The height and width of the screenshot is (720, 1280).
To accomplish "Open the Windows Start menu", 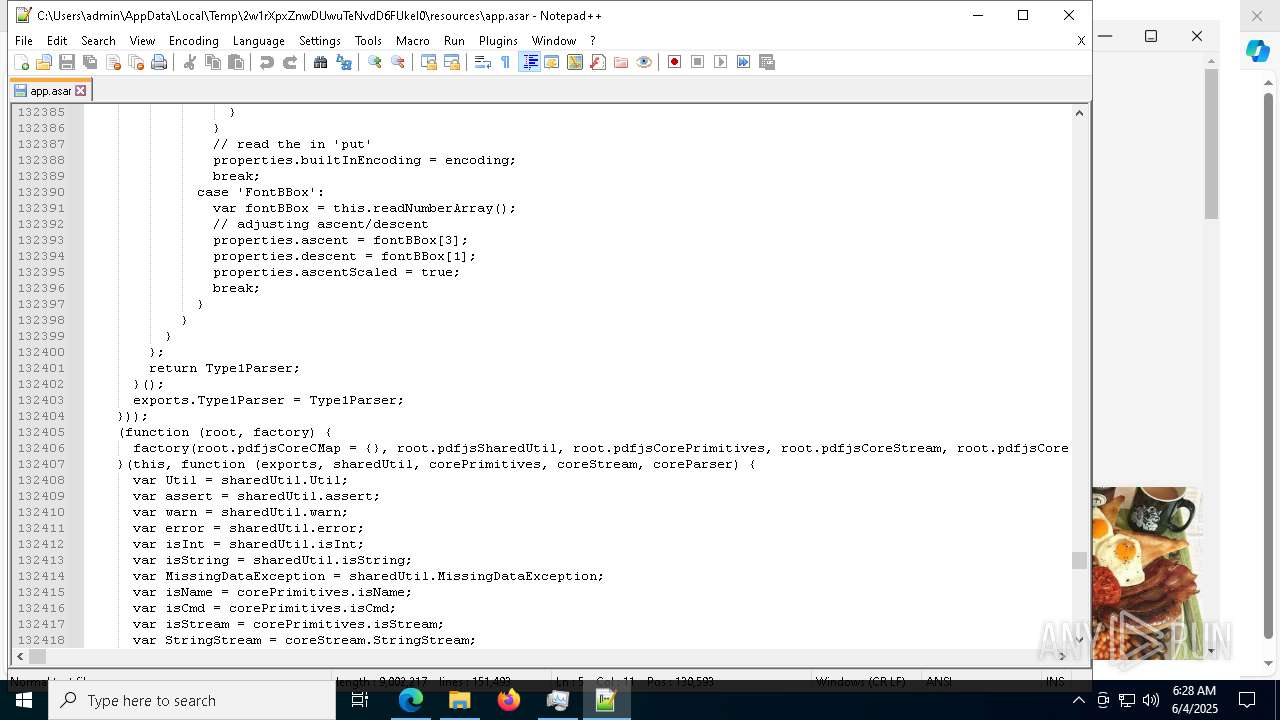I will (x=24, y=700).
